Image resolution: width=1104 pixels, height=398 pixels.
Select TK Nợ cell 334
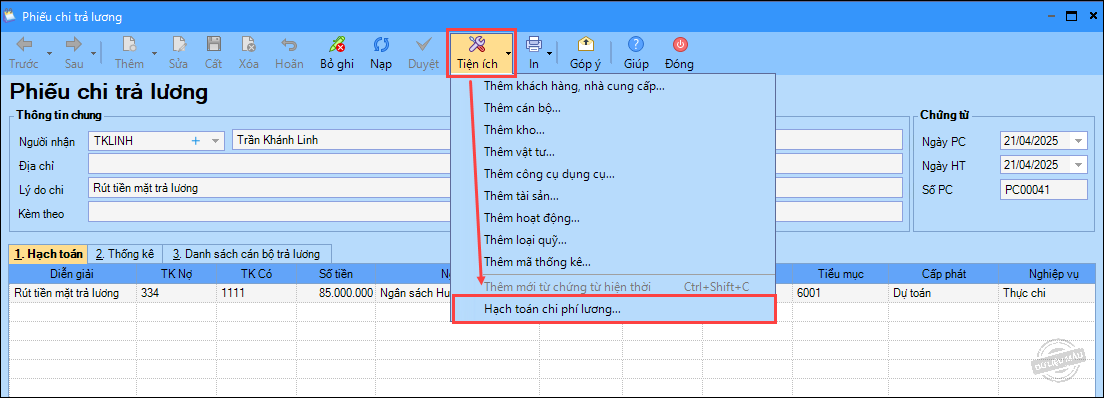click(177, 293)
